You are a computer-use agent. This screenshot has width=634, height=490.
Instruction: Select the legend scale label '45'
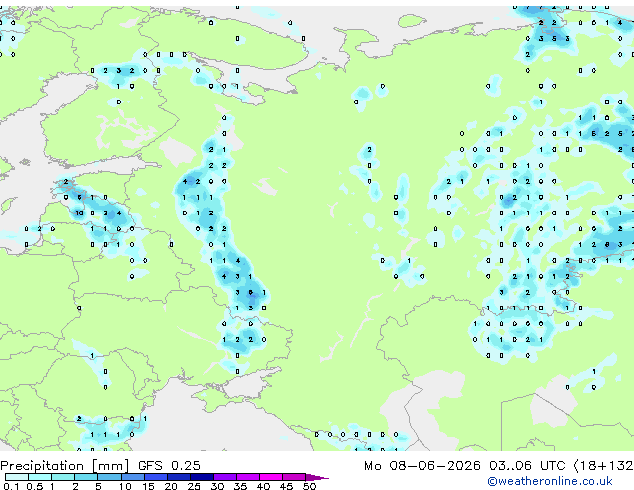(286, 486)
